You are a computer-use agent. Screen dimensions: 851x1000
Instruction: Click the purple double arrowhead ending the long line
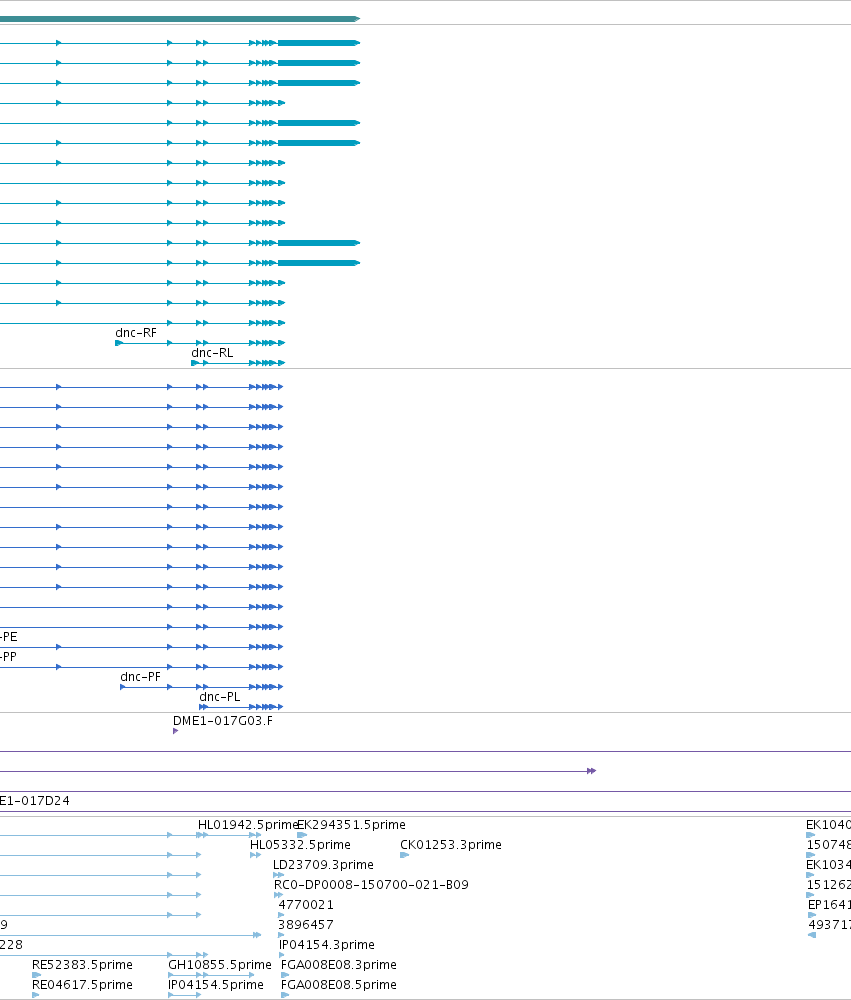tap(591, 771)
